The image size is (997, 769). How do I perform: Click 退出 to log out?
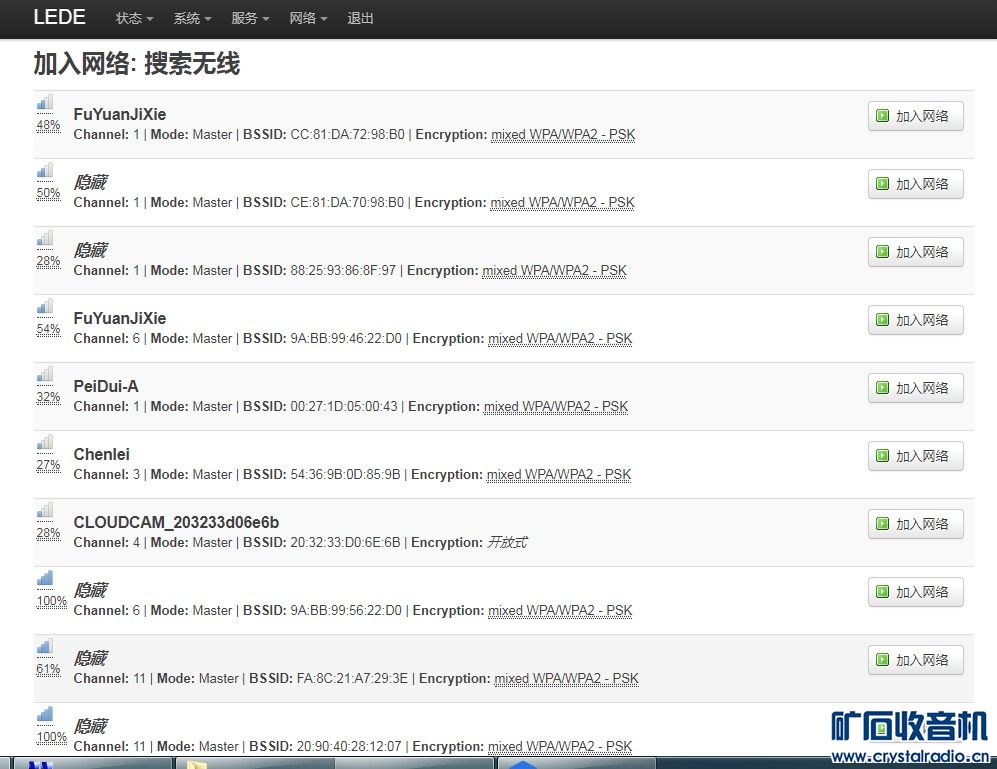click(361, 18)
